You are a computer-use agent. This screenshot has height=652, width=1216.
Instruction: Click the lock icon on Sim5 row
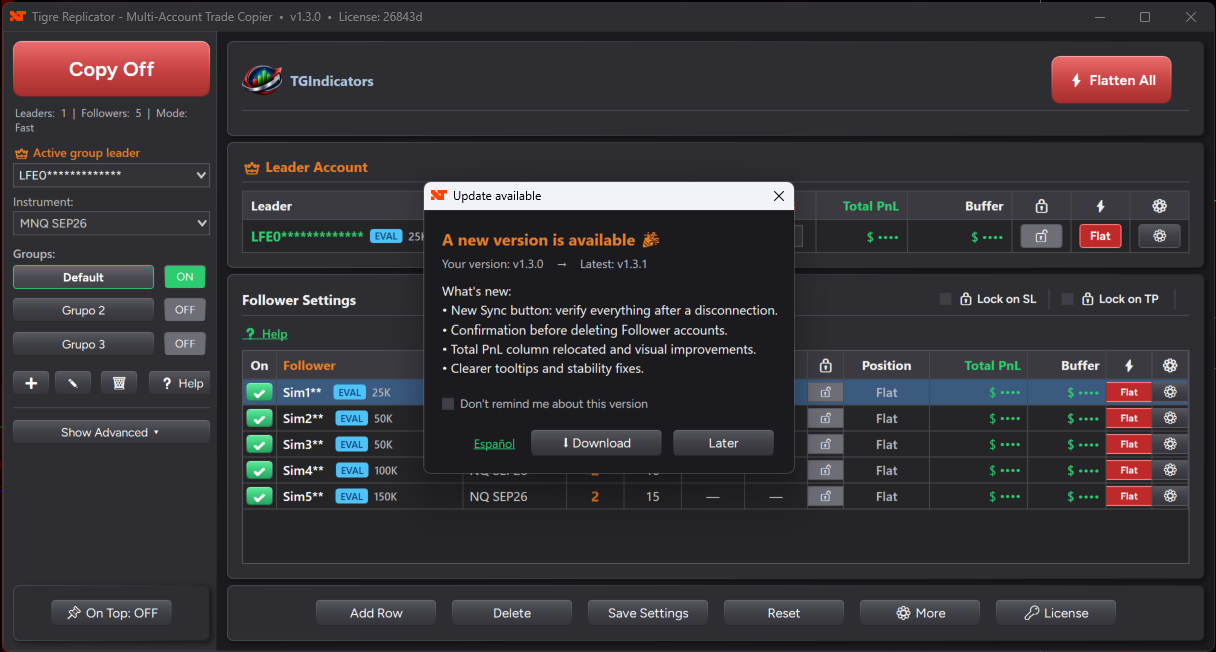point(825,496)
